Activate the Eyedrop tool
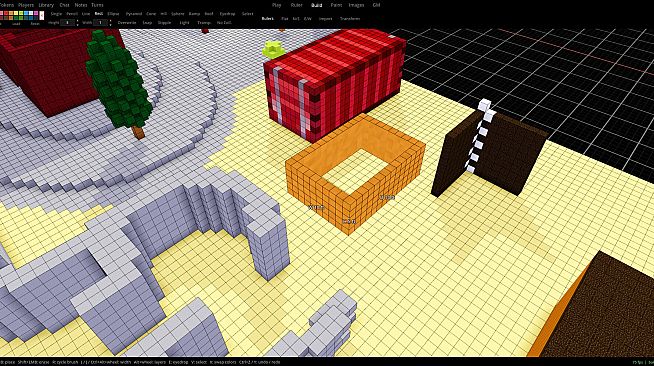654x366 pixels. tap(227, 14)
